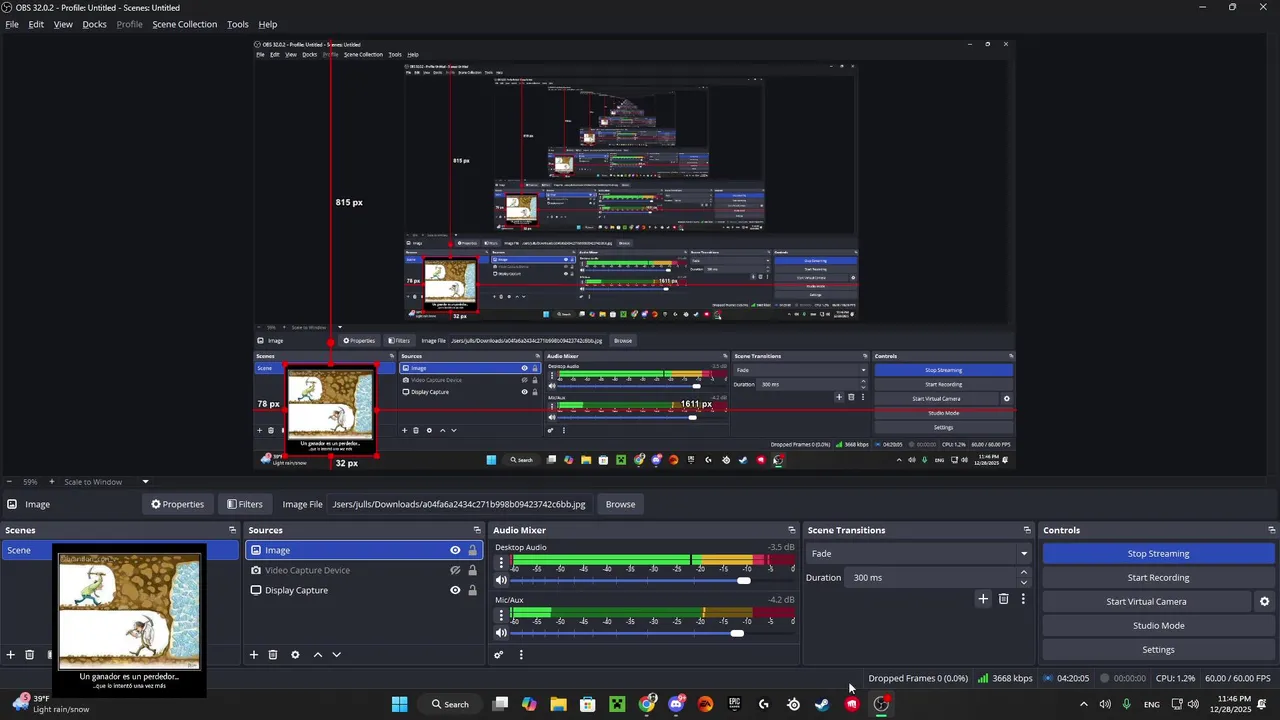This screenshot has width=1280, height=720.
Task: Open the Scene Collection menu
Action: 184,24
